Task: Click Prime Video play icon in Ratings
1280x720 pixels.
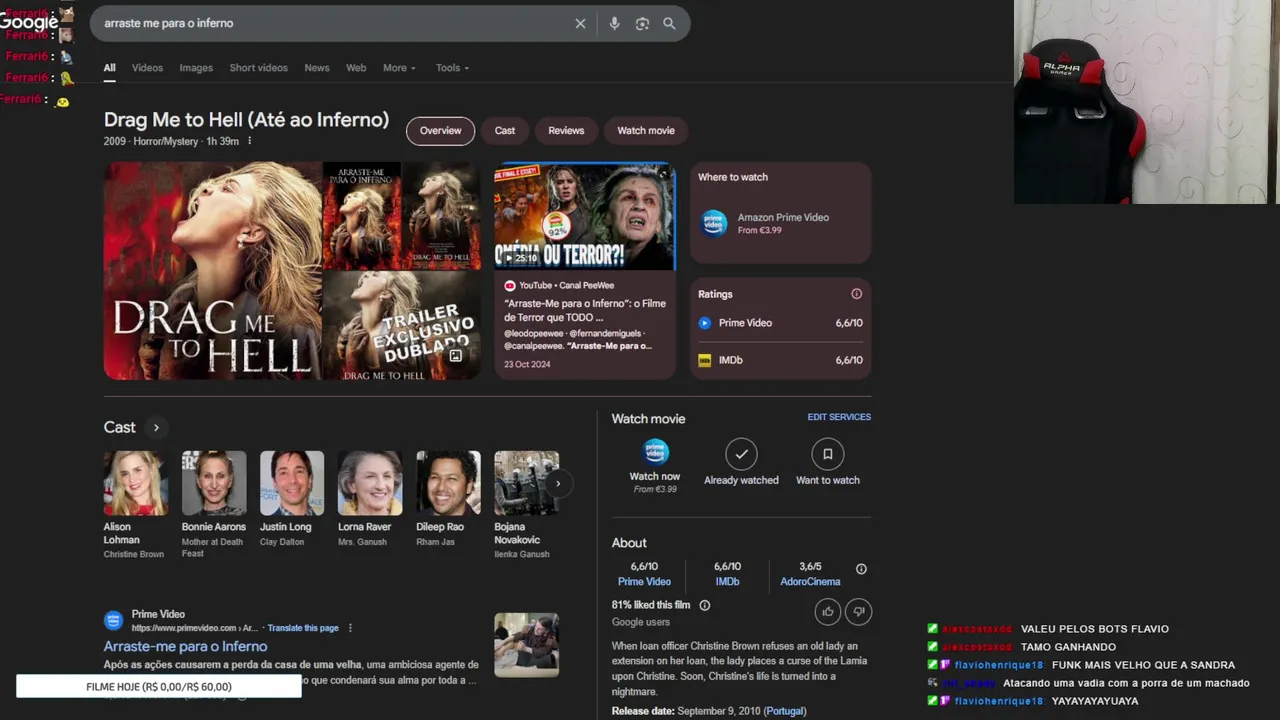Action: pos(705,323)
